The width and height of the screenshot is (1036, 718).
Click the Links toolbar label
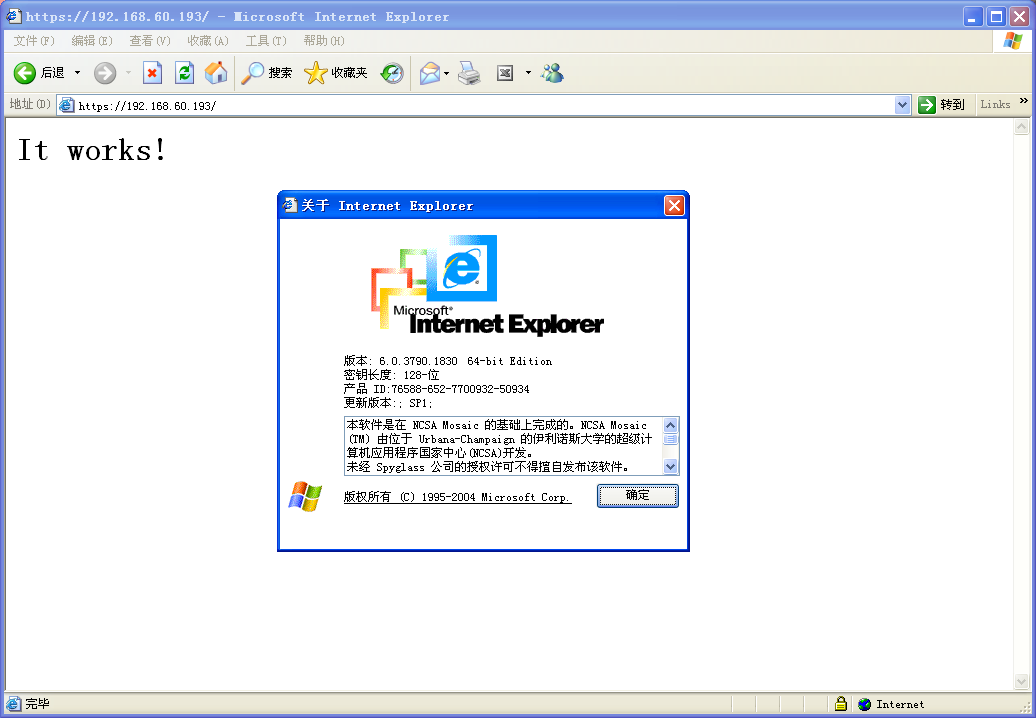click(995, 104)
